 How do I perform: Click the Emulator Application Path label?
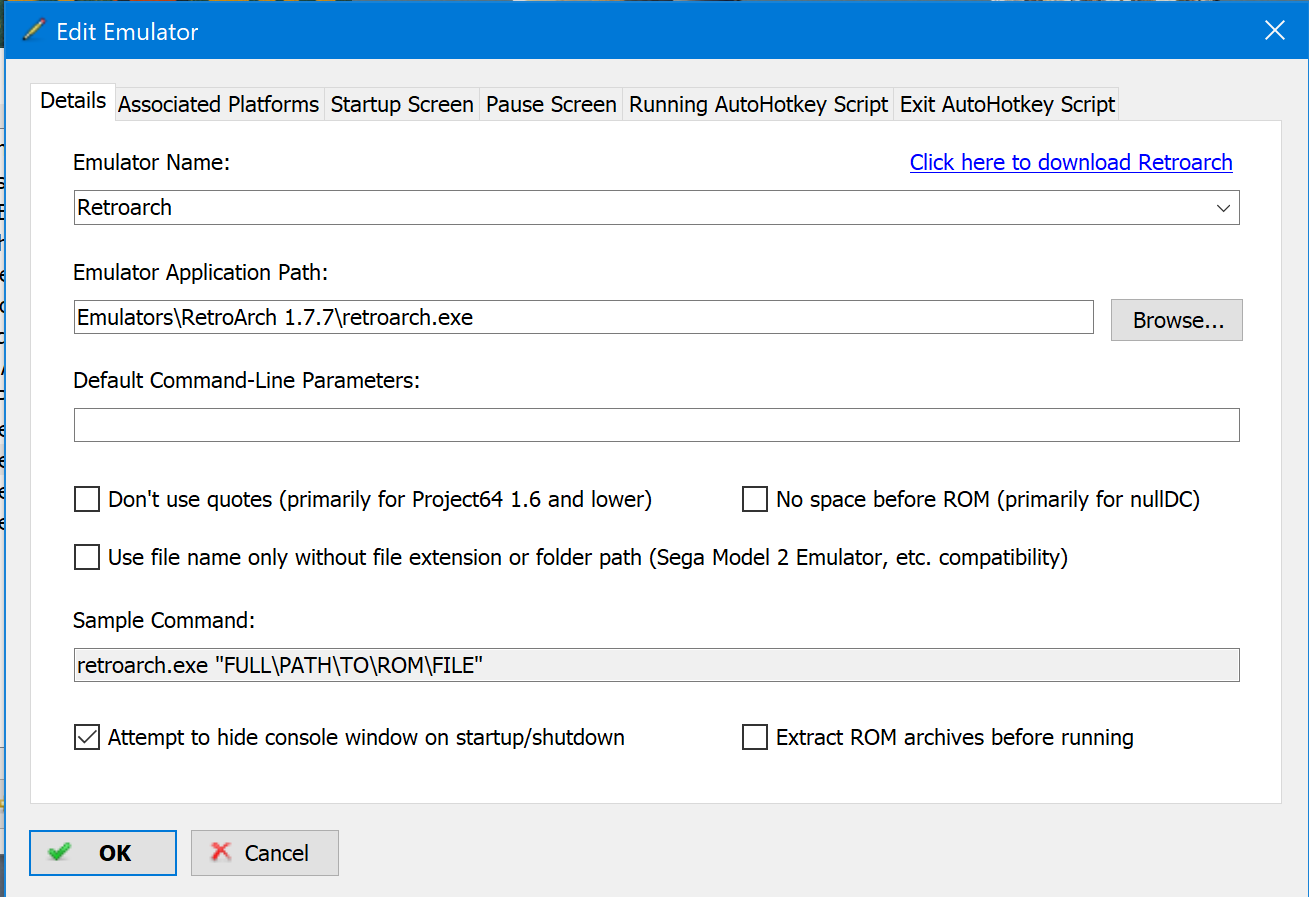[201, 272]
